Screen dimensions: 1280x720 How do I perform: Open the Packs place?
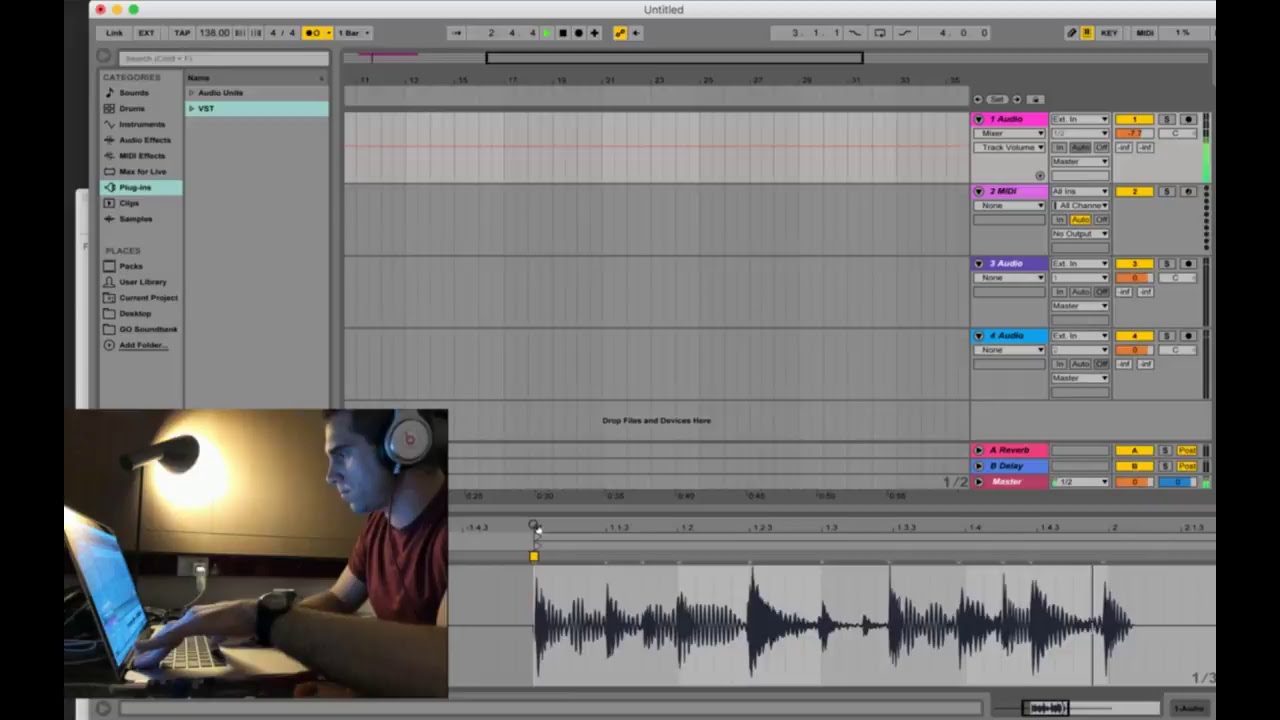(130, 266)
